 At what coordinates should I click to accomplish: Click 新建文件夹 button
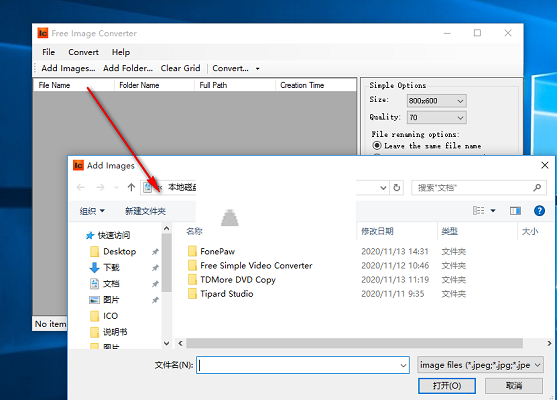pyautogui.click(x=145, y=211)
